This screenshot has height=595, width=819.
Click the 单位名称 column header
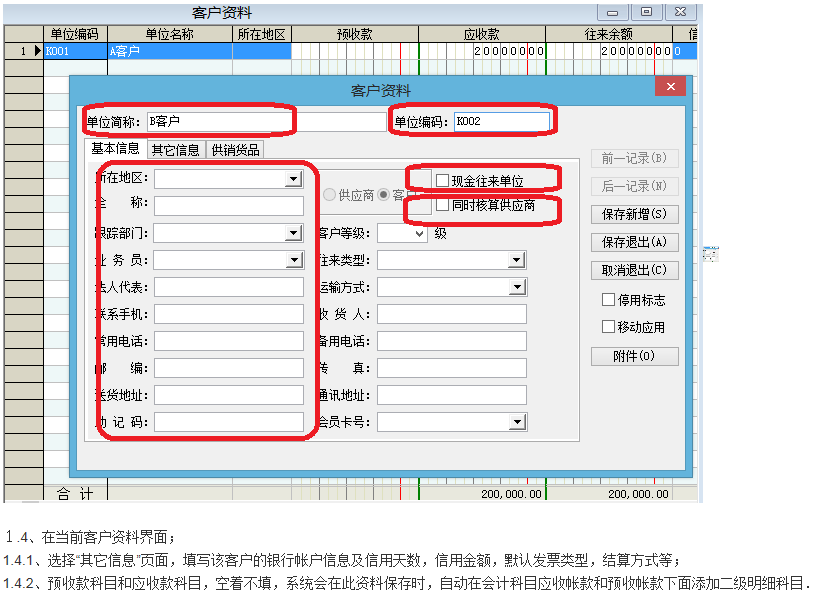170,34
